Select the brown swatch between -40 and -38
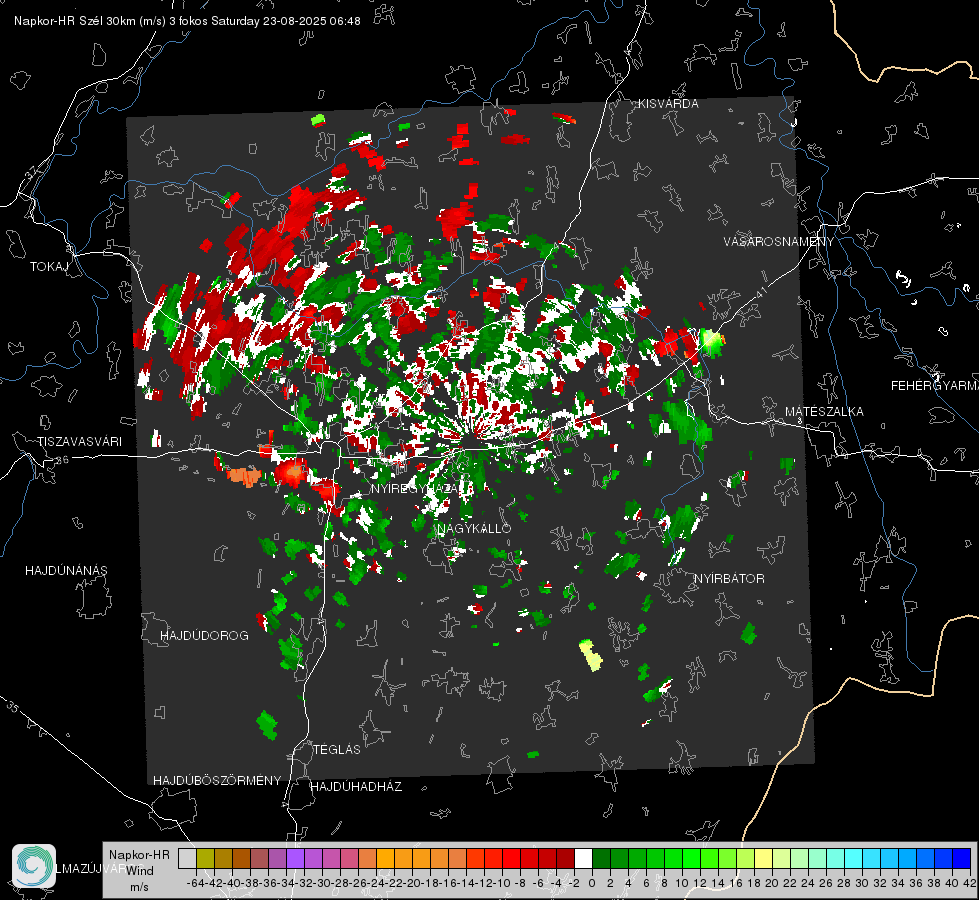This screenshot has width=979, height=900. click(242, 859)
